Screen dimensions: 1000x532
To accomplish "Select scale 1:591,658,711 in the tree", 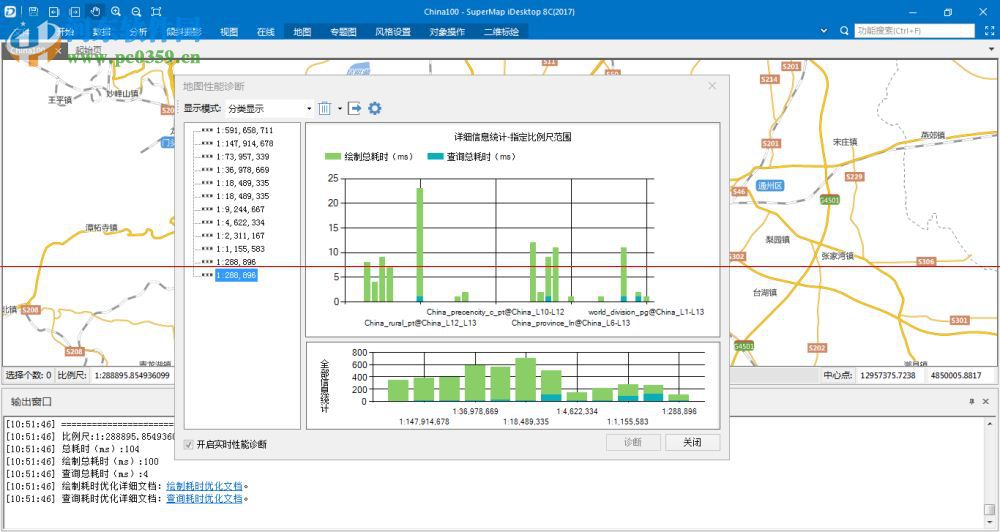I will [x=244, y=130].
